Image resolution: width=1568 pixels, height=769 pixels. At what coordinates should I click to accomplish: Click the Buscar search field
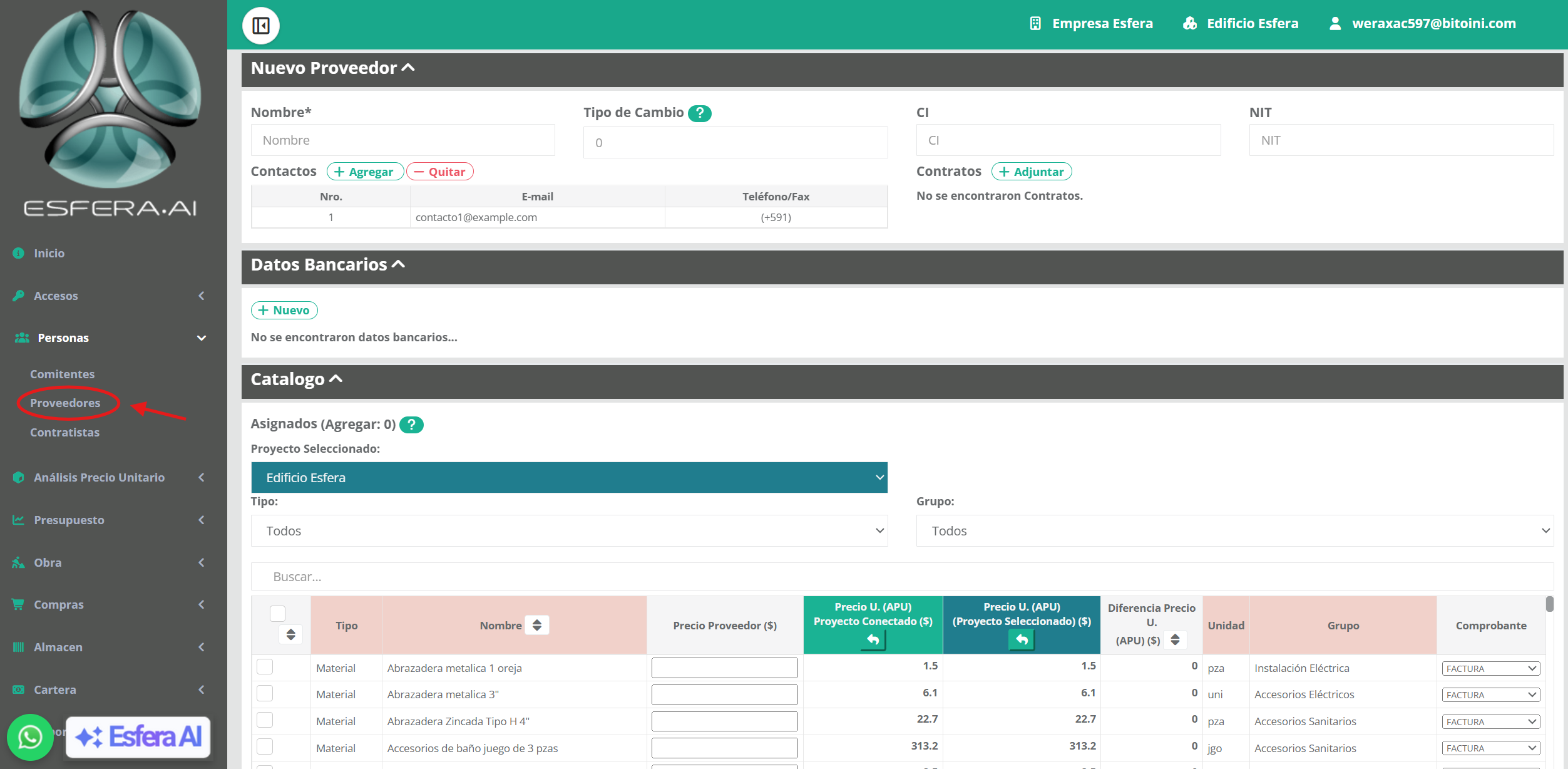pyautogui.click(x=902, y=577)
